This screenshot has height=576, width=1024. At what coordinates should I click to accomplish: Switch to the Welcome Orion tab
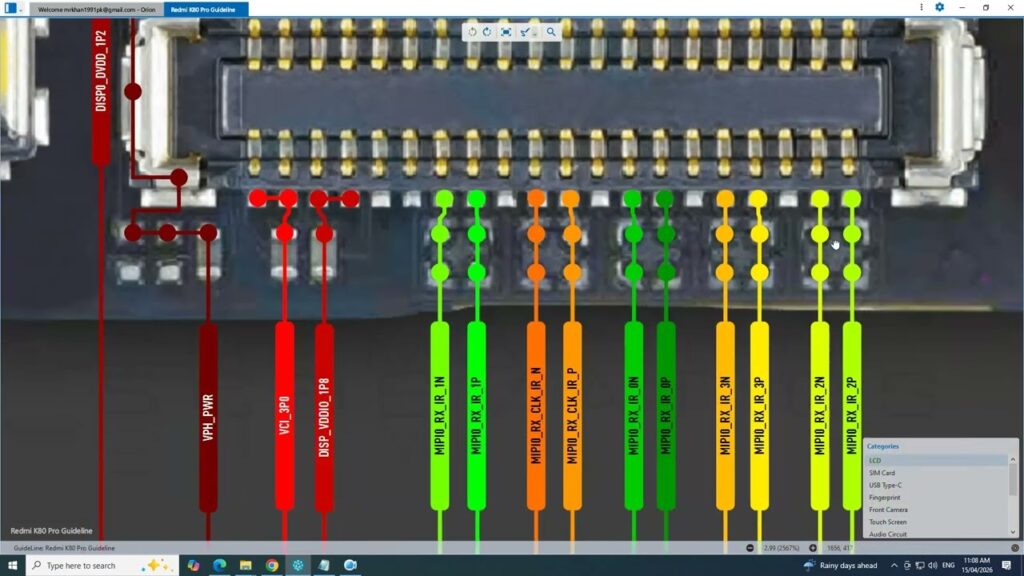click(97, 9)
